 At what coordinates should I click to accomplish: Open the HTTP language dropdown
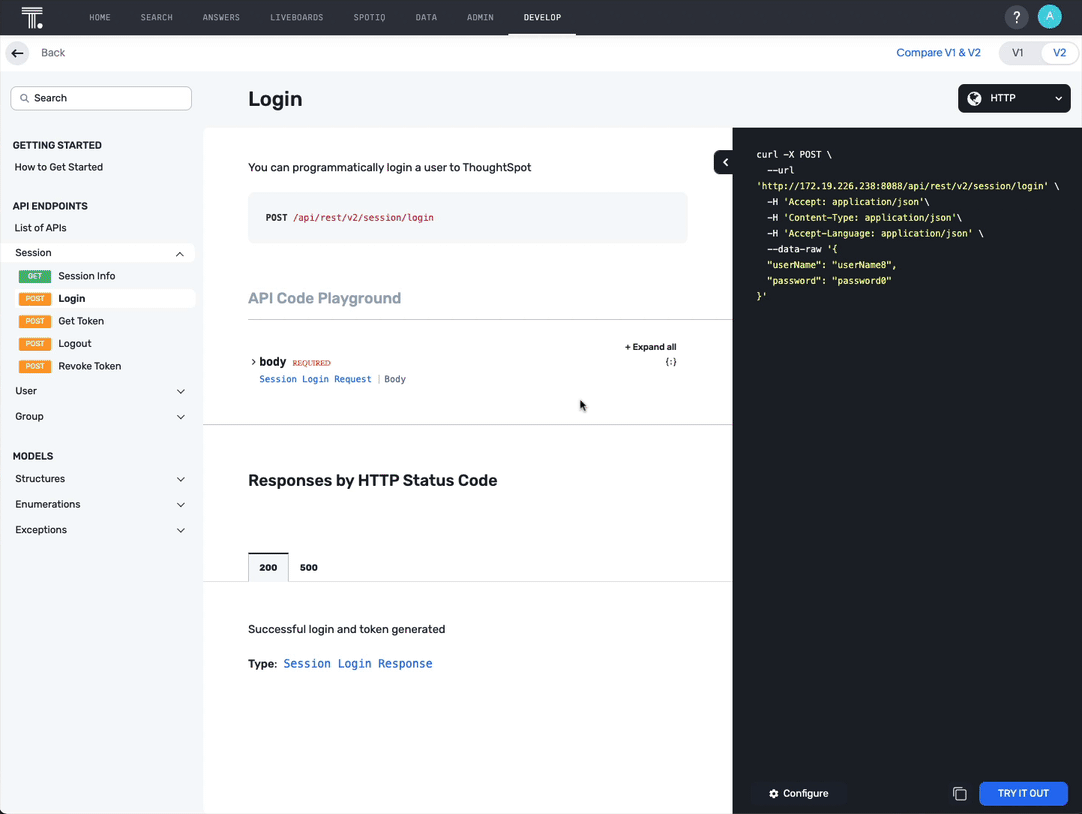click(x=1014, y=99)
